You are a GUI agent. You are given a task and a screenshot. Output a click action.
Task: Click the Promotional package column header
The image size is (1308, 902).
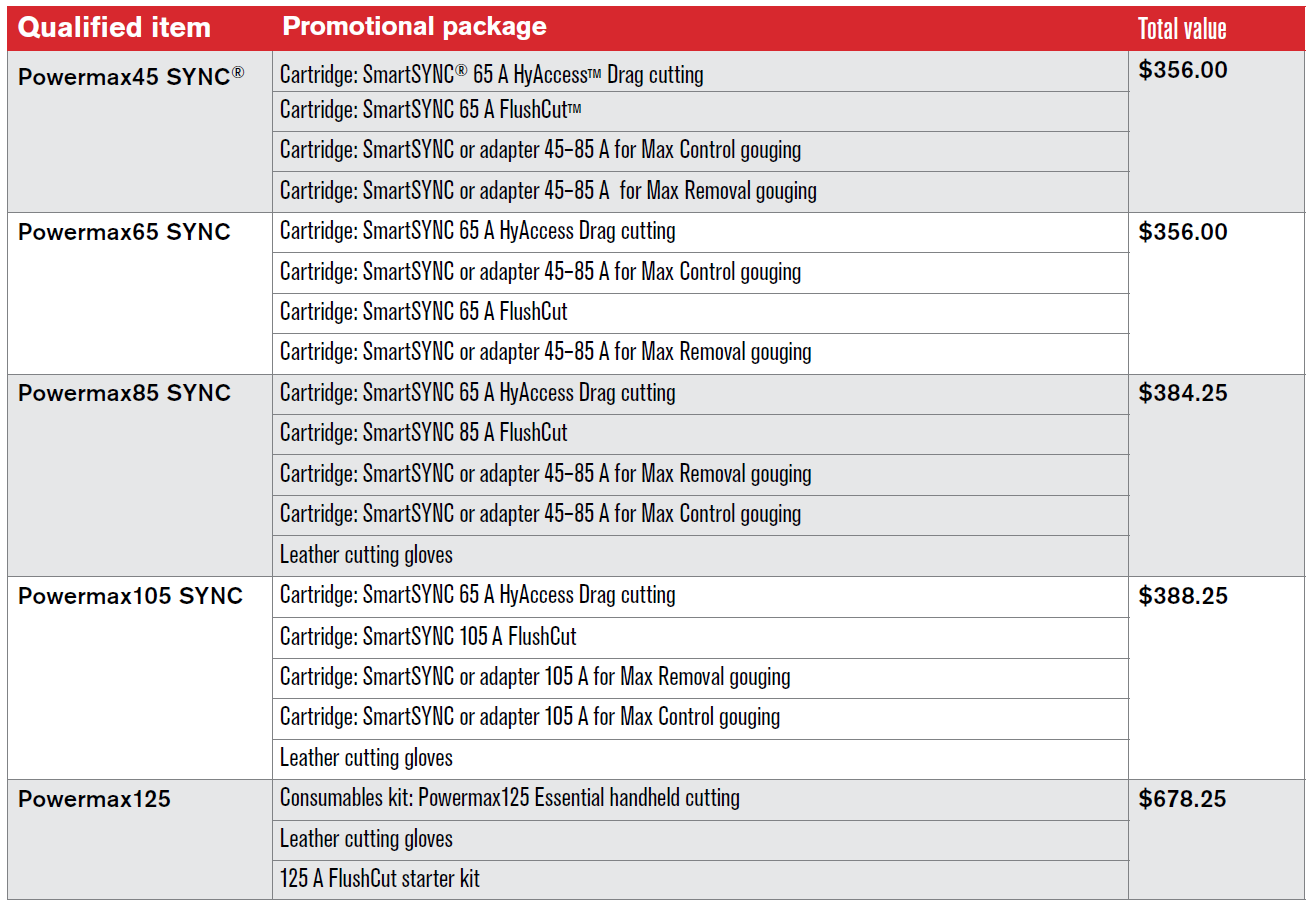414,27
